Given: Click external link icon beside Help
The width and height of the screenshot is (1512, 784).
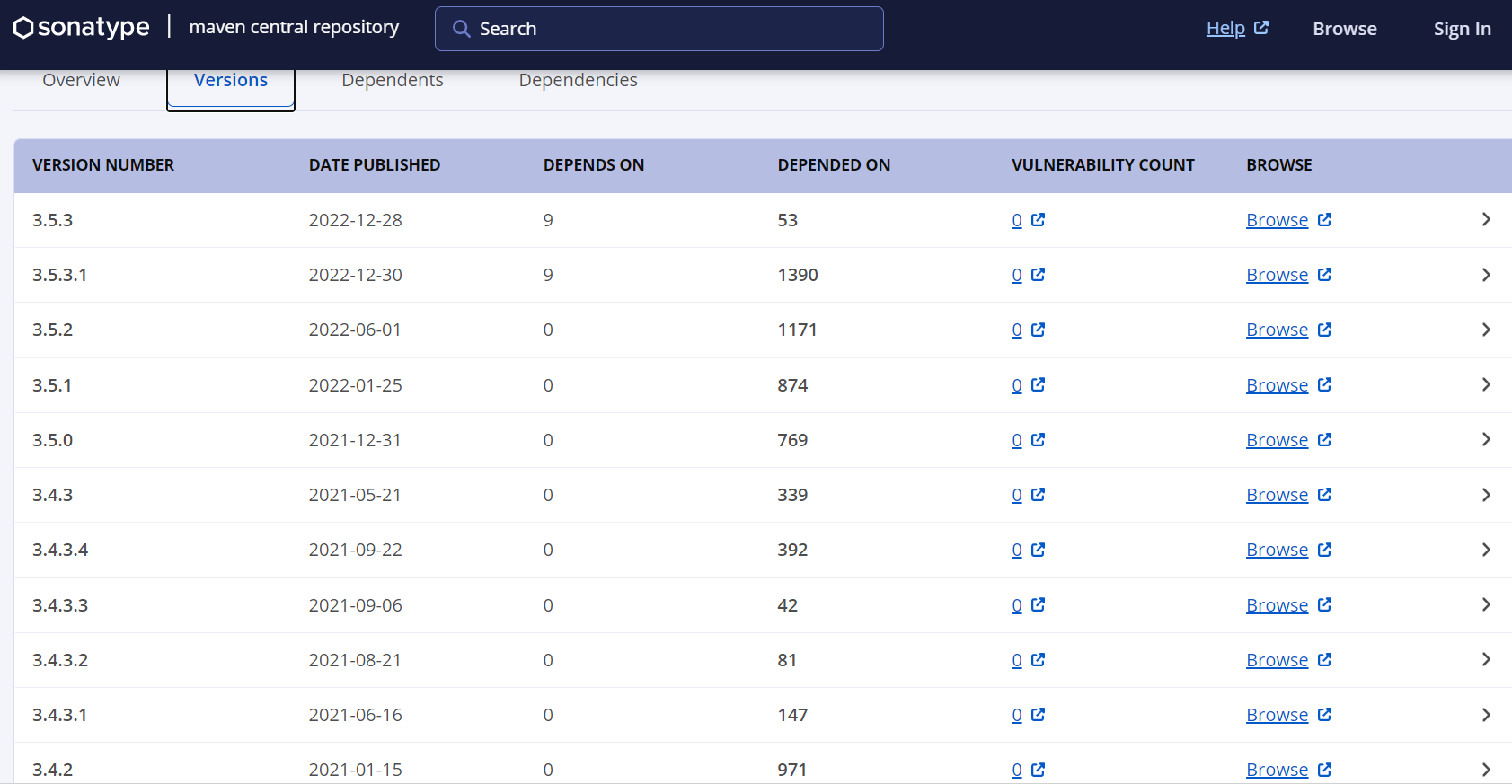Looking at the screenshot, I should click(1261, 28).
